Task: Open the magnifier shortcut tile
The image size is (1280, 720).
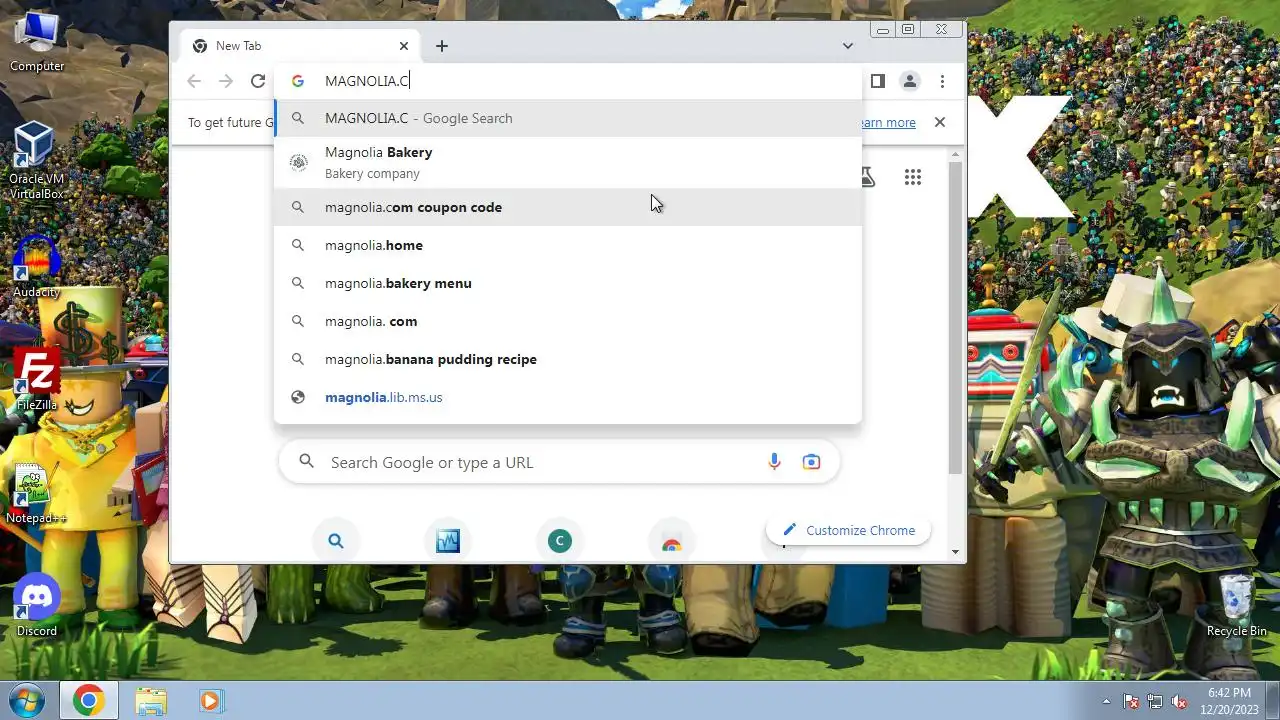Action: pos(336,541)
